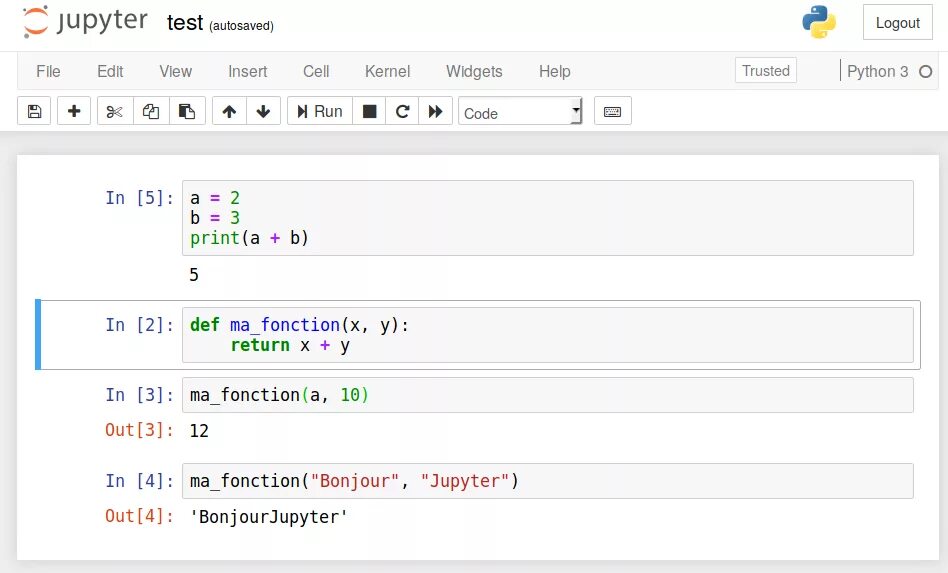Open the Widgets menu

474,71
